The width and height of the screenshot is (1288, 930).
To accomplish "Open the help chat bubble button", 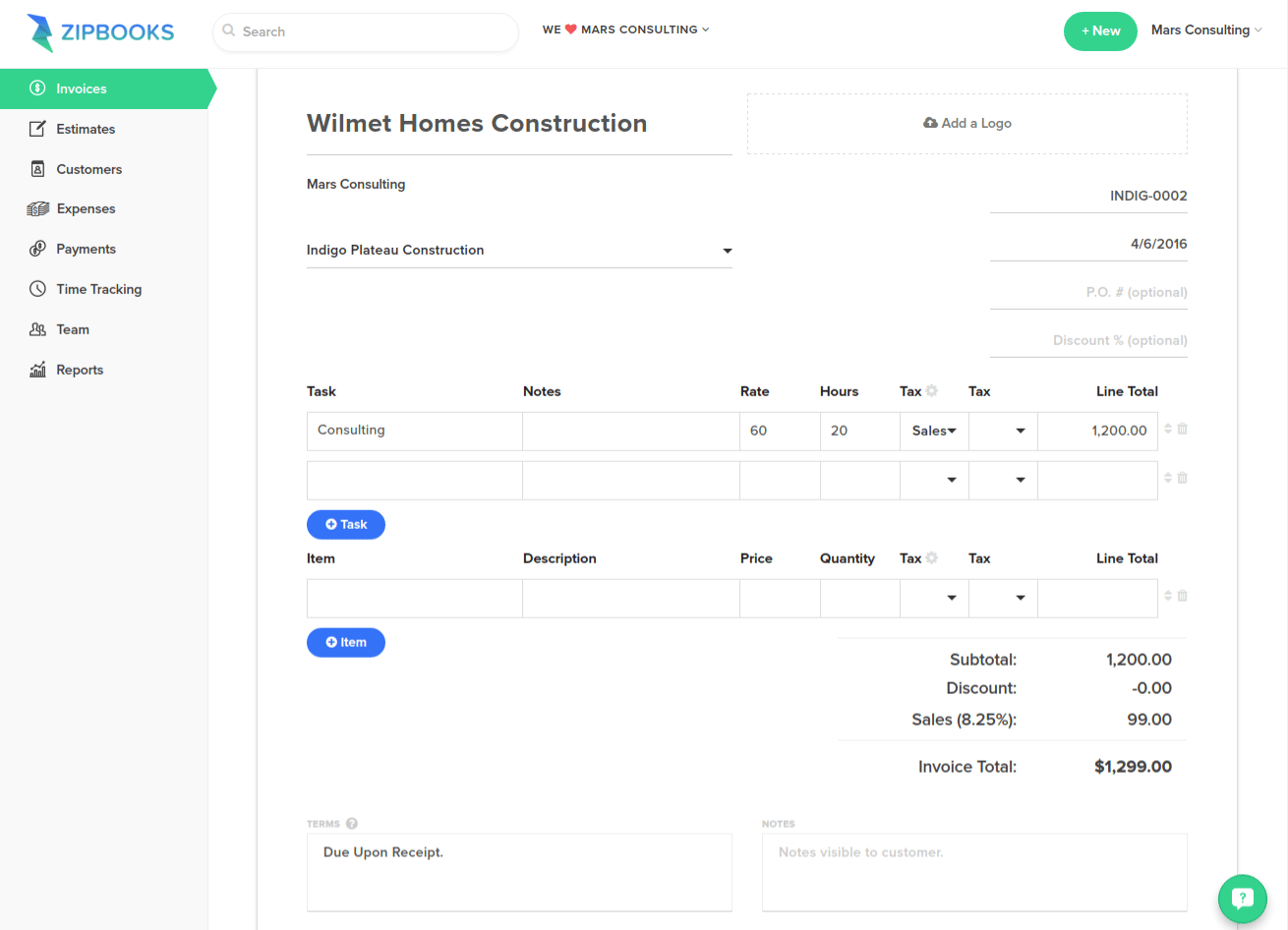I will 1243,899.
